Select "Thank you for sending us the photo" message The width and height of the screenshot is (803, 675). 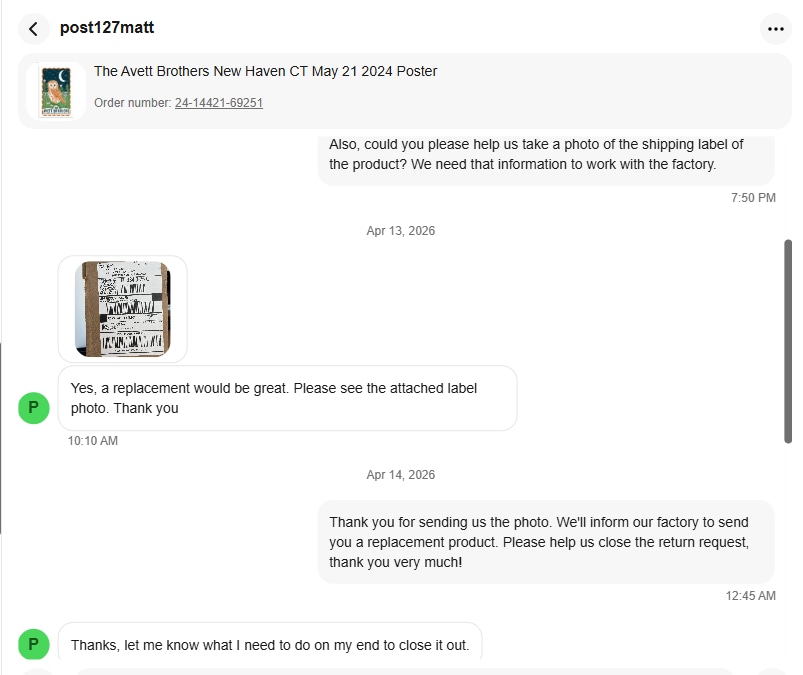pyautogui.click(x=545, y=541)
